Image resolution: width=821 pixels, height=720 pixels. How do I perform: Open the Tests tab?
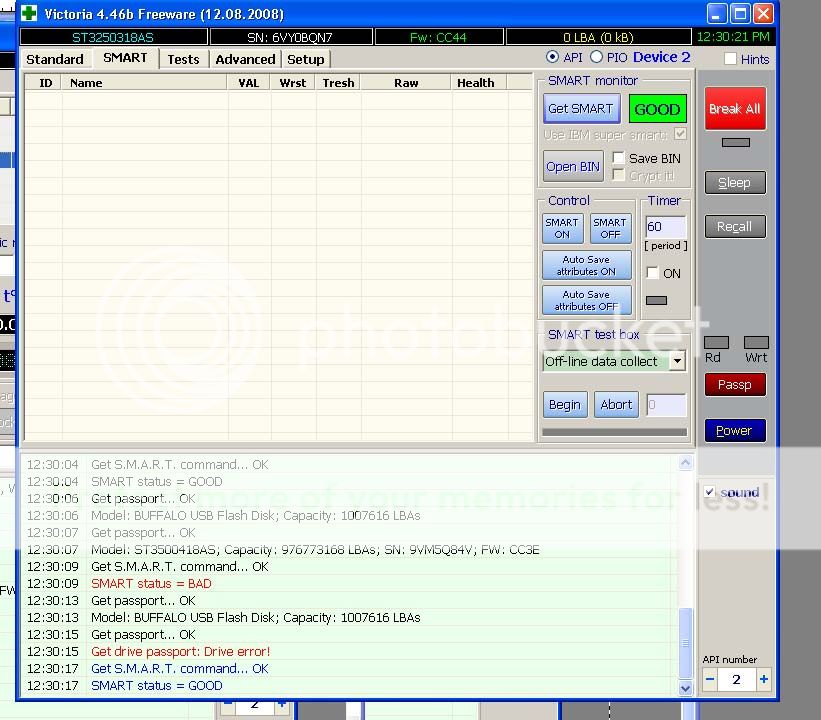183,59
